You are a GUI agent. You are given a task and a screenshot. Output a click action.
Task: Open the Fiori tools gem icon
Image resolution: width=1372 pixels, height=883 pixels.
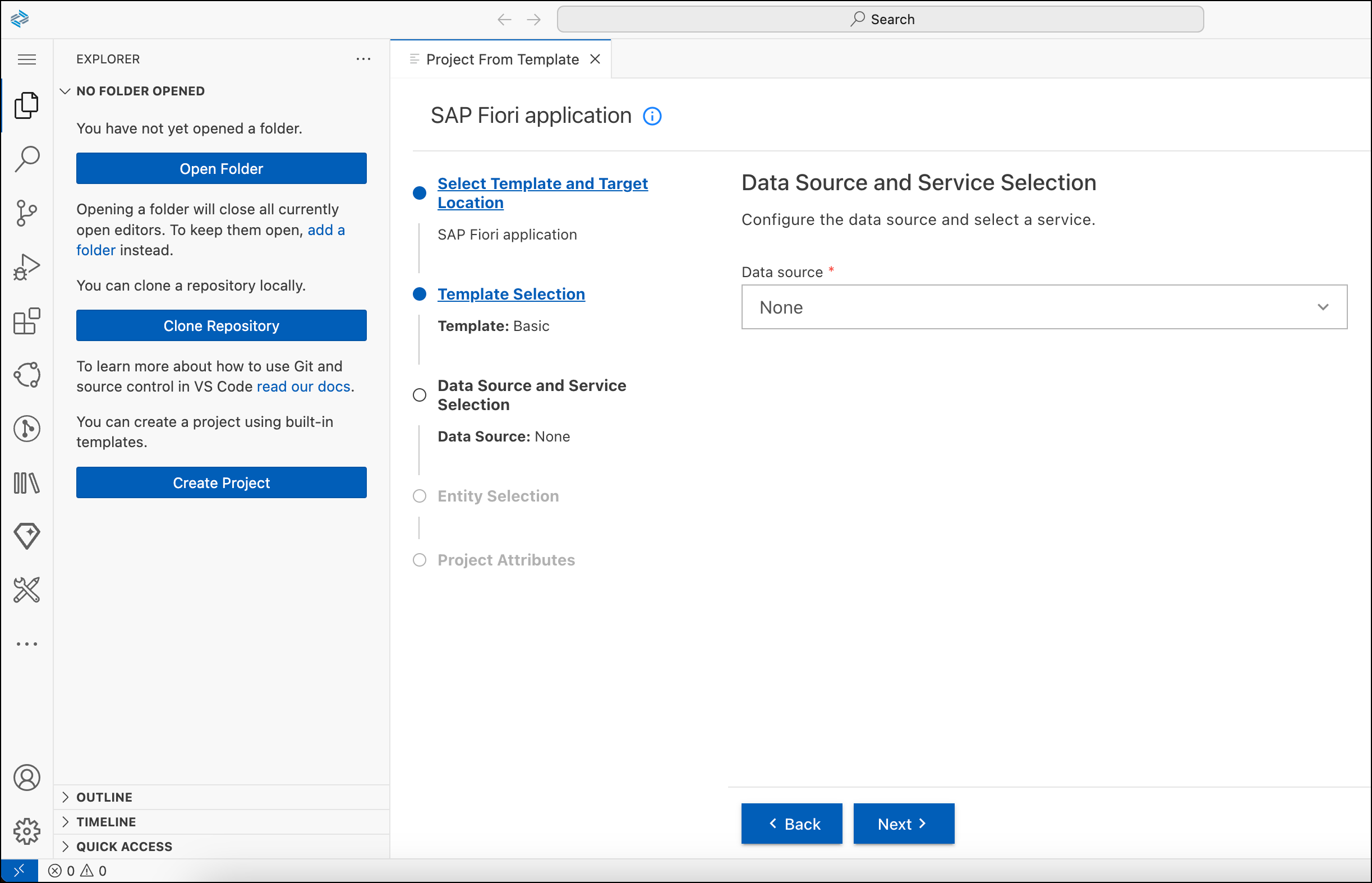(x=26, y=536)
